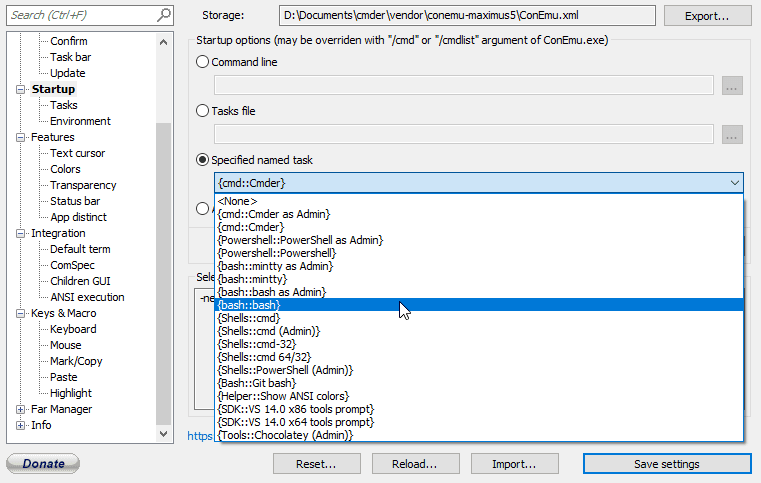The image size is (761, 483).
Task: Choose {bash::mintty} task
Action: [x=479, y=279]
